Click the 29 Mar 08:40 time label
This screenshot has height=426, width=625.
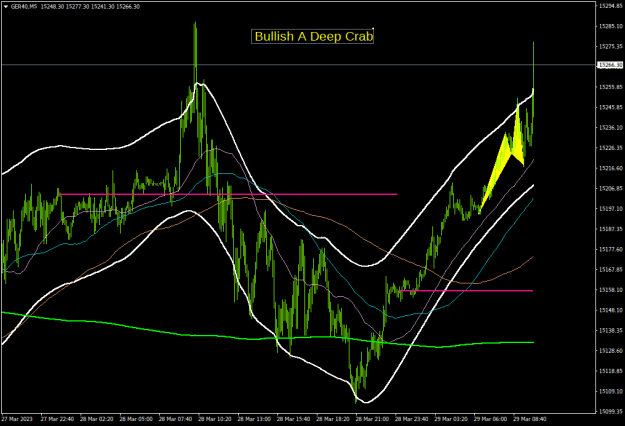529,419
